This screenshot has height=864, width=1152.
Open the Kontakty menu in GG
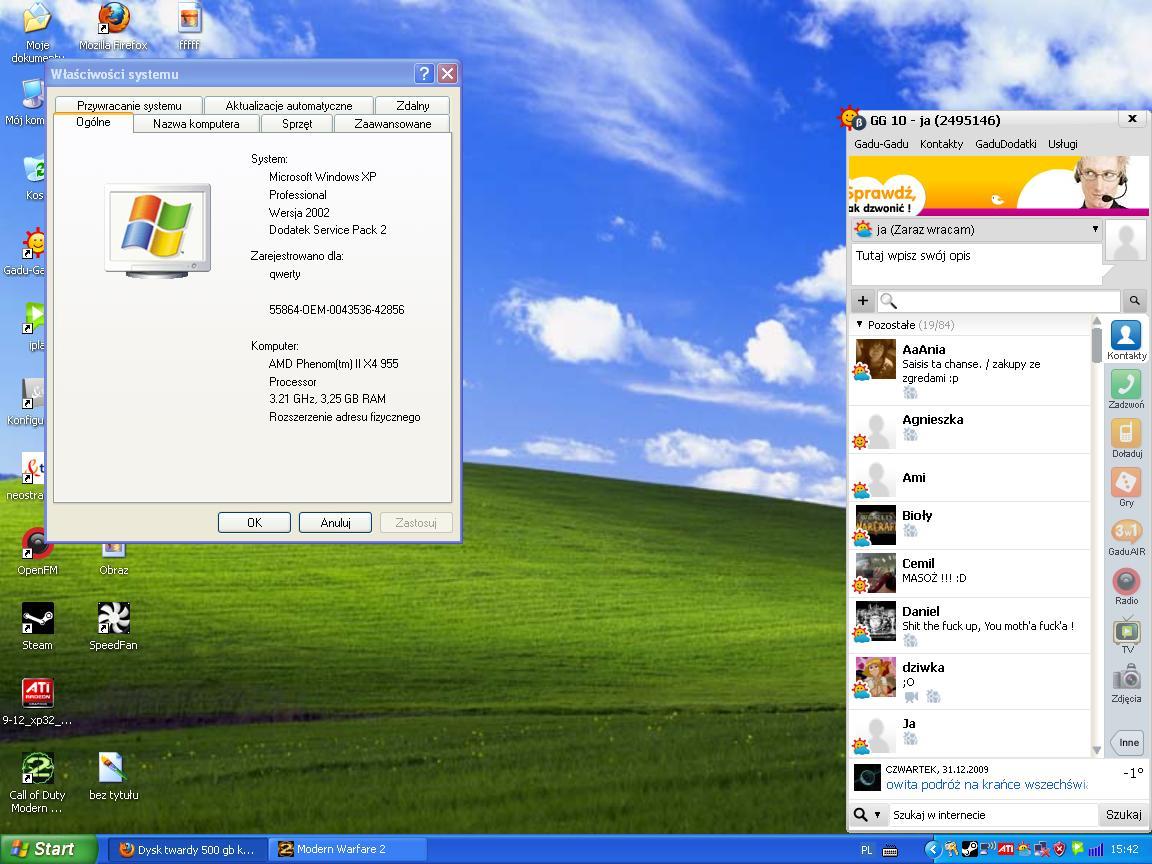941,144
